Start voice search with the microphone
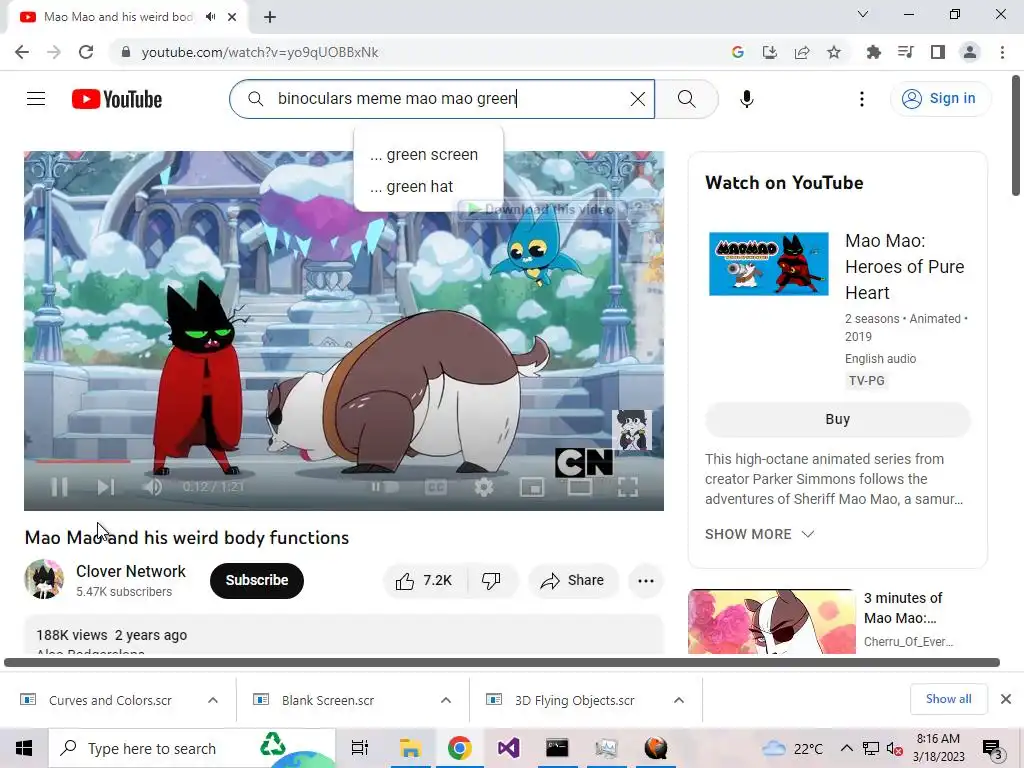 746,99
